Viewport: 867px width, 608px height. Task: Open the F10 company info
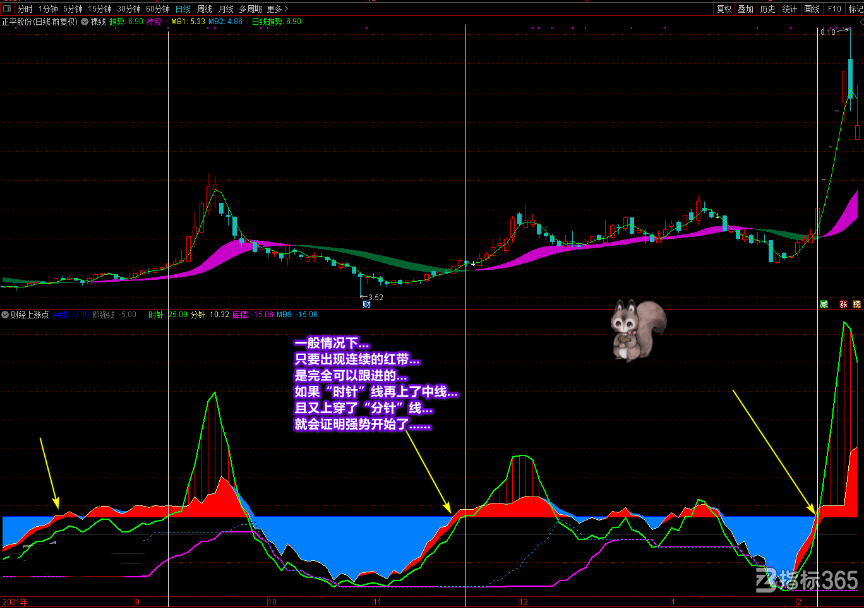click(834, 9)
